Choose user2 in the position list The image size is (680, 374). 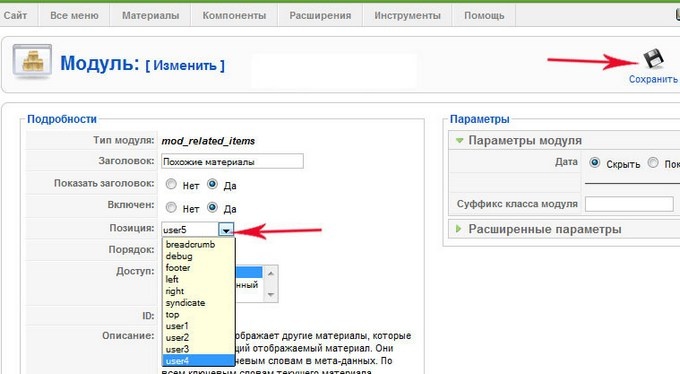pyautogui.click(x=199, y=338)
